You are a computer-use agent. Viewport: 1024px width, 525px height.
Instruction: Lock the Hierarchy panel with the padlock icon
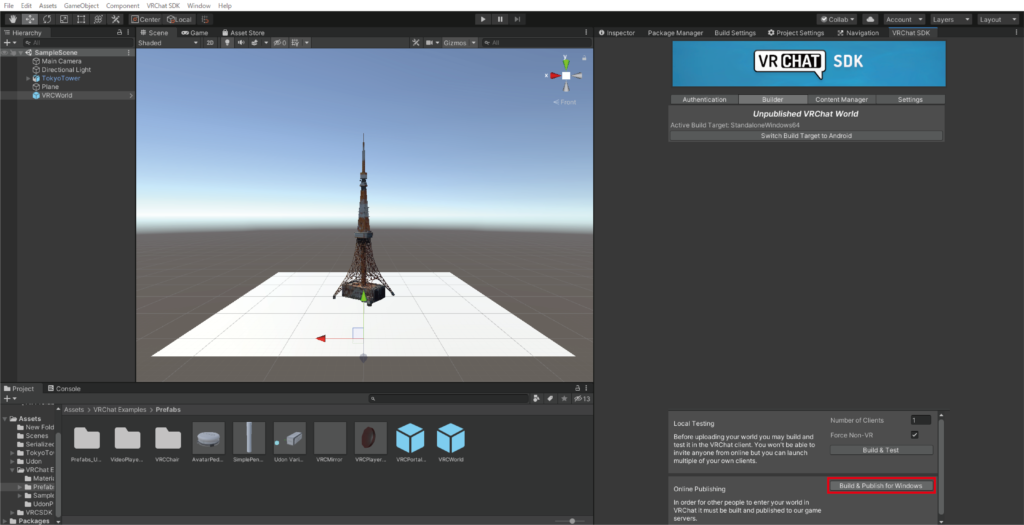click(119, 32)
